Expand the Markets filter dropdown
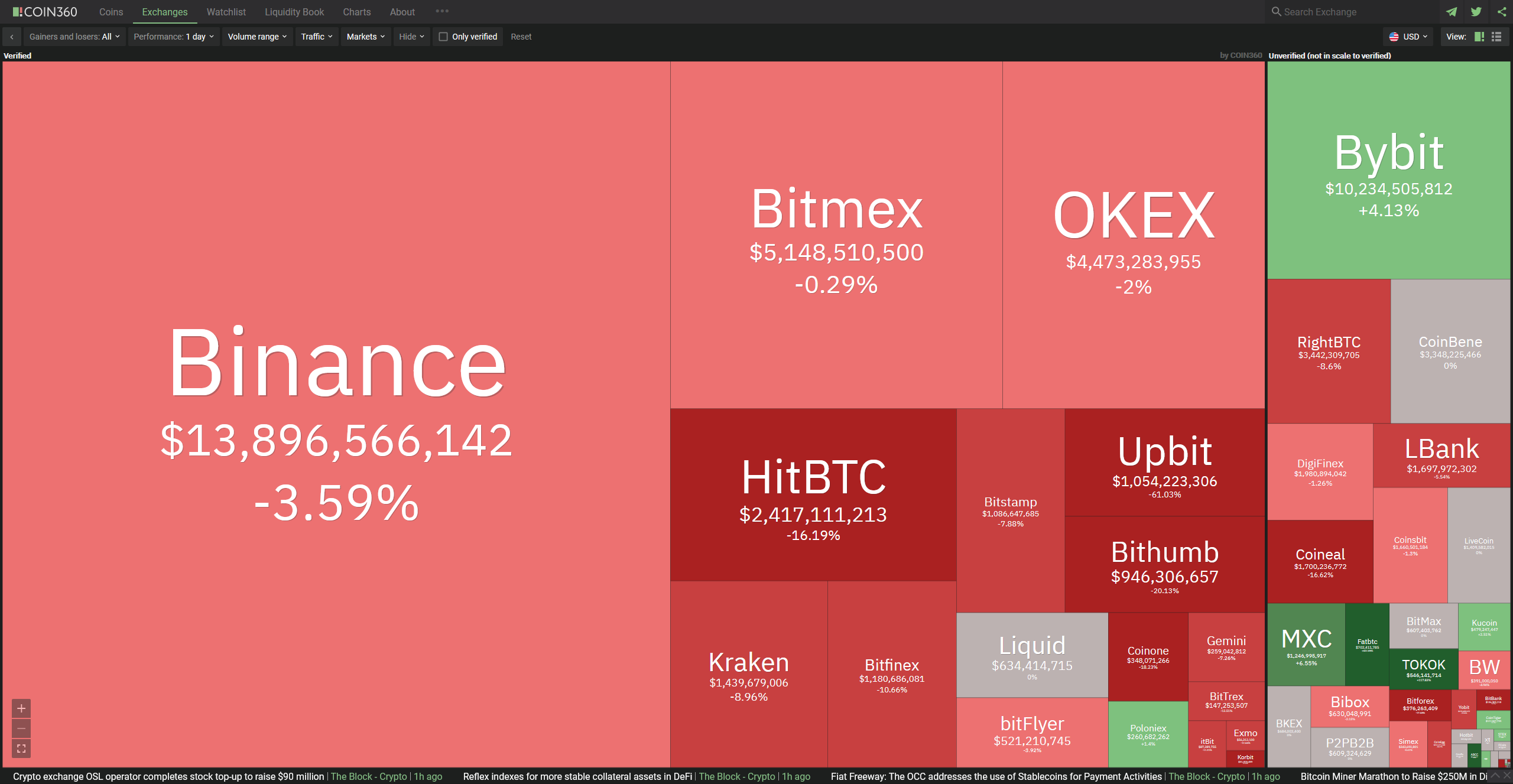This screenshot has height=784, width=1513. [365, 37]
